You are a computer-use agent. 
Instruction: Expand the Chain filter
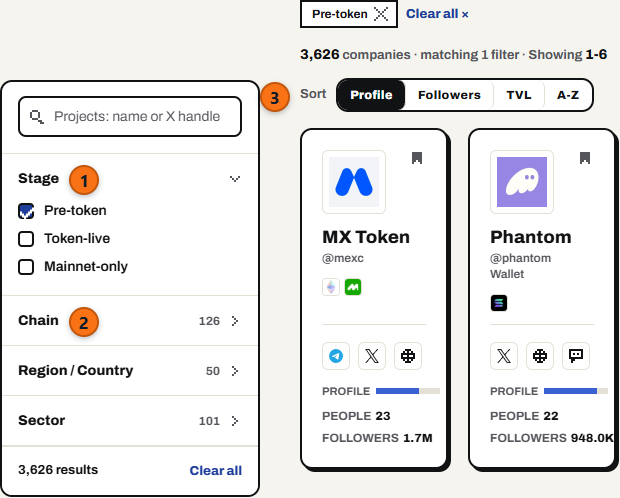click(x=130, y=321)
